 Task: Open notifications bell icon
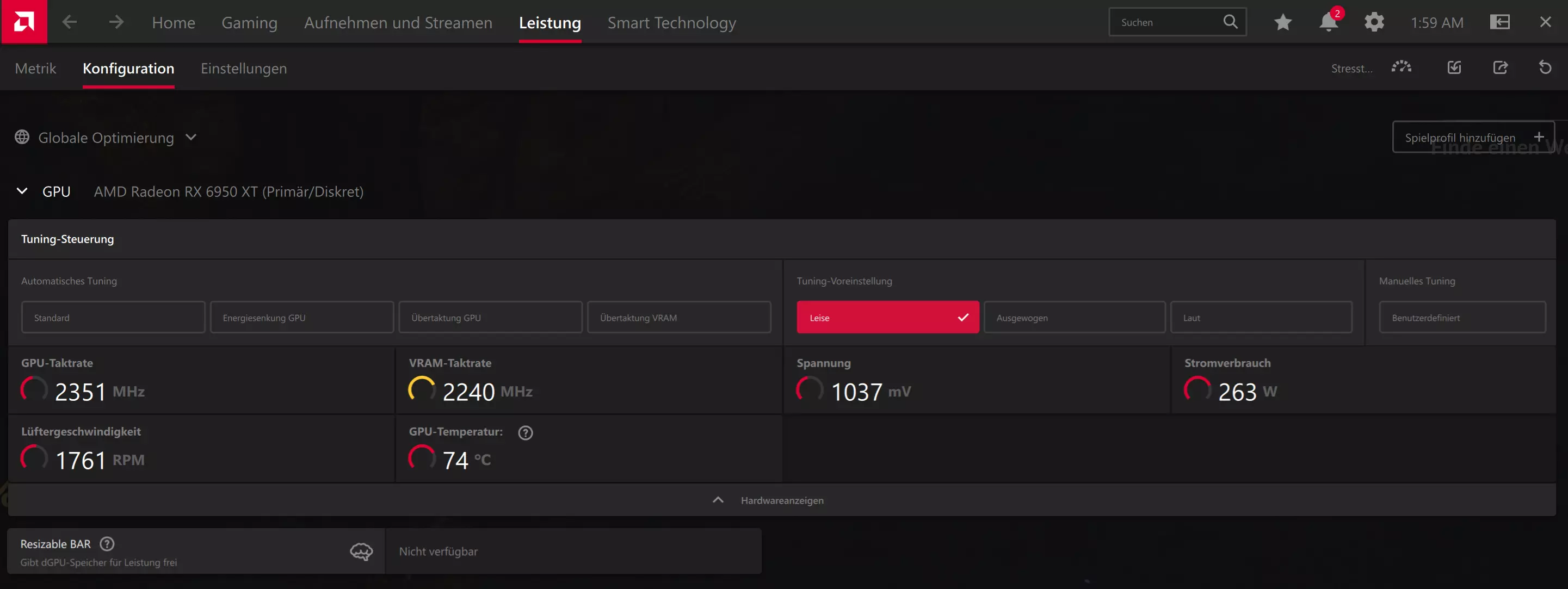pyautogui.click(x=1328, y=22)
